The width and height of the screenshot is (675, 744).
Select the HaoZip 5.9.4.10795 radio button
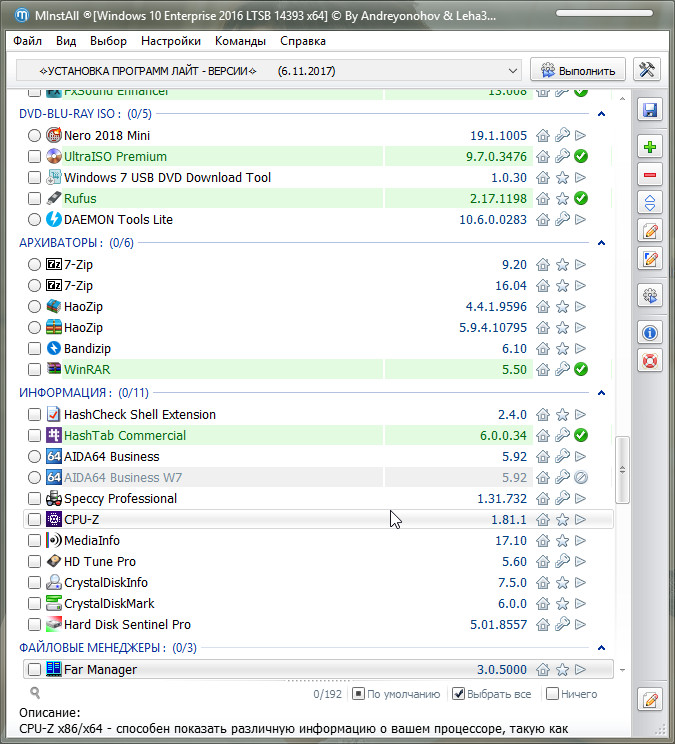coord(34,327)
